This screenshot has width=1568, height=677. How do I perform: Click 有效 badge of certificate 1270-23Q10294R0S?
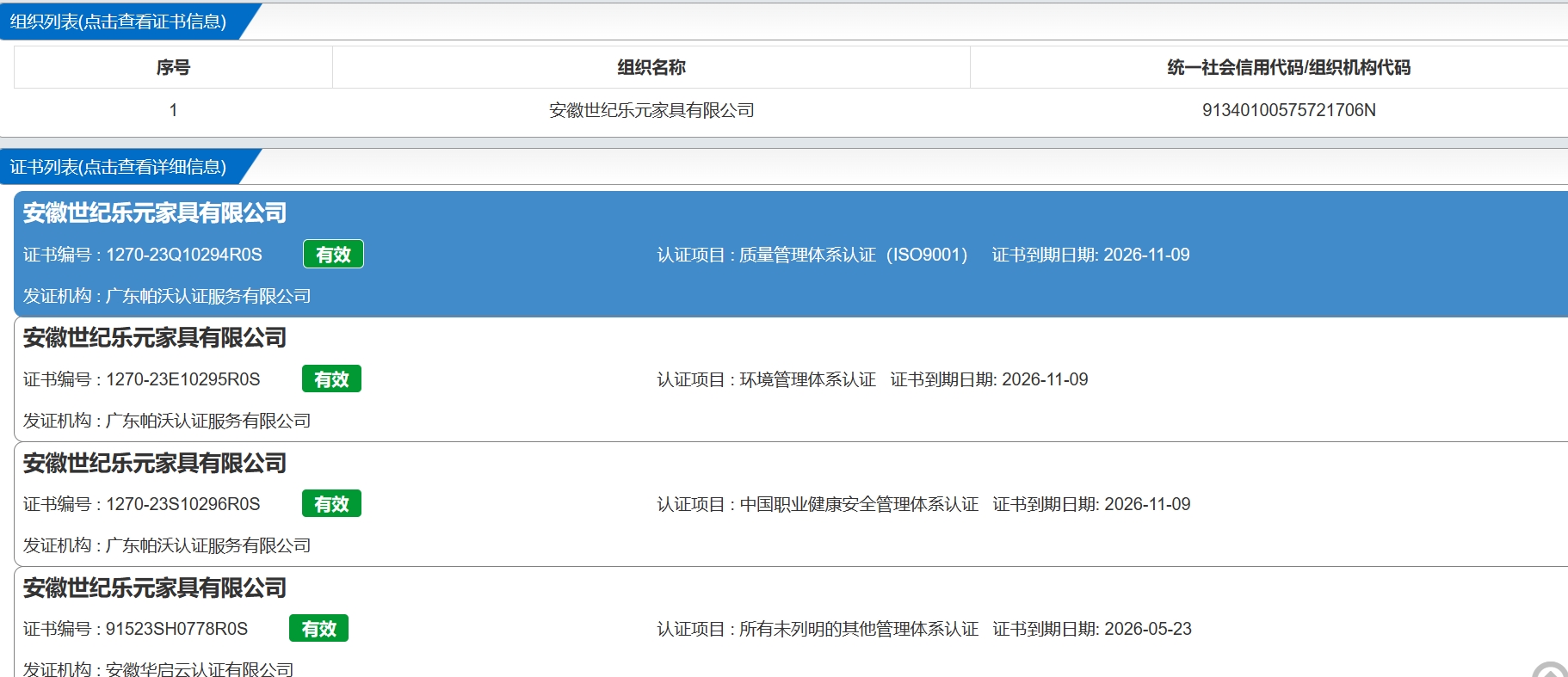click(333, 255)
